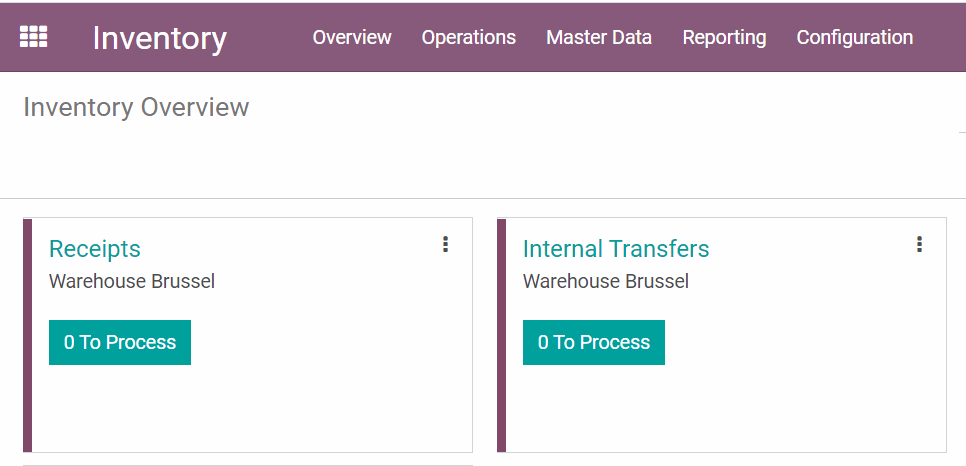
Task: Click Warehouse Brussel under Internal Transfers
Action: tap(606, 281)
